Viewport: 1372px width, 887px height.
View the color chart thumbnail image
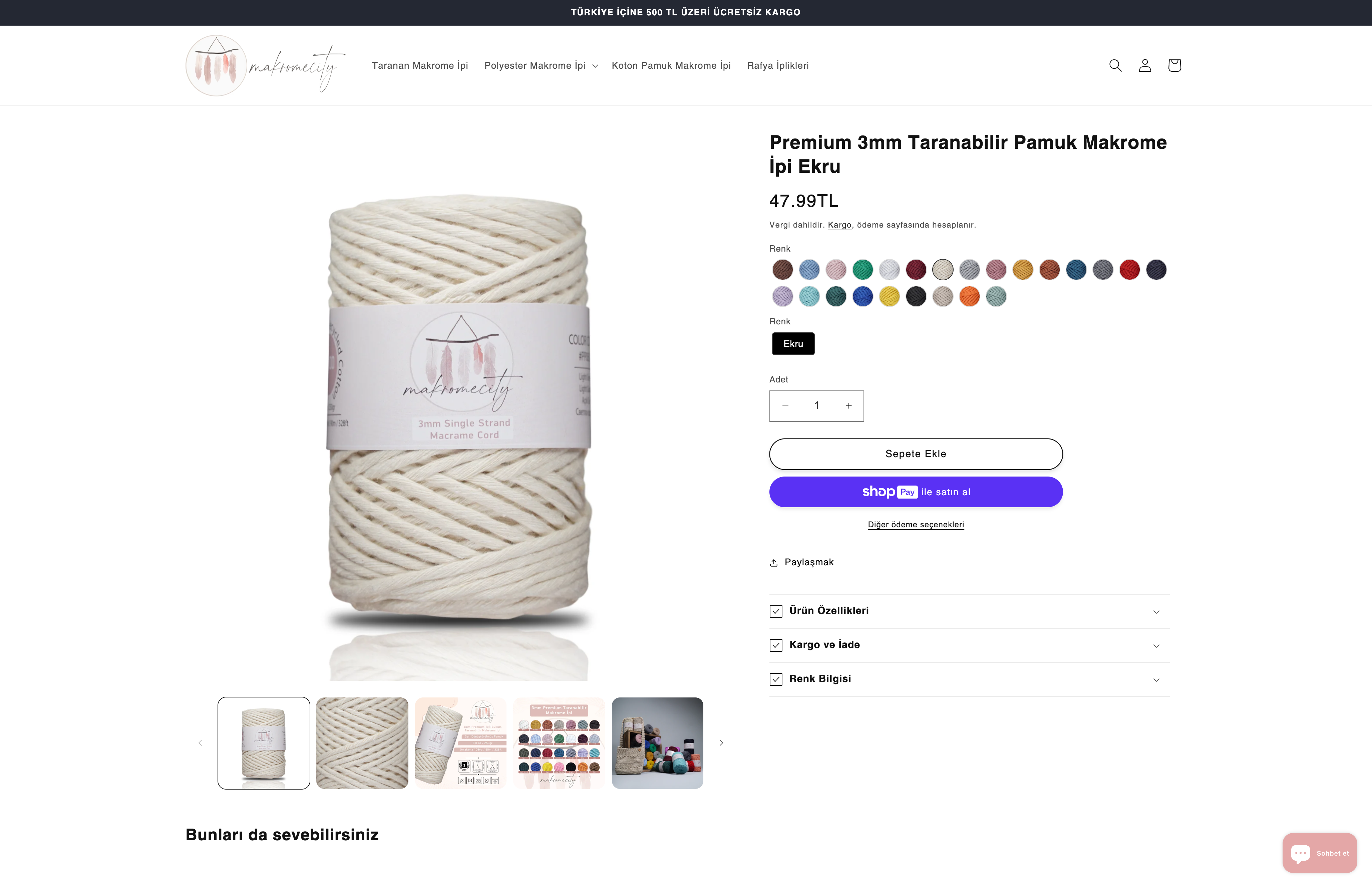[559, 743]
